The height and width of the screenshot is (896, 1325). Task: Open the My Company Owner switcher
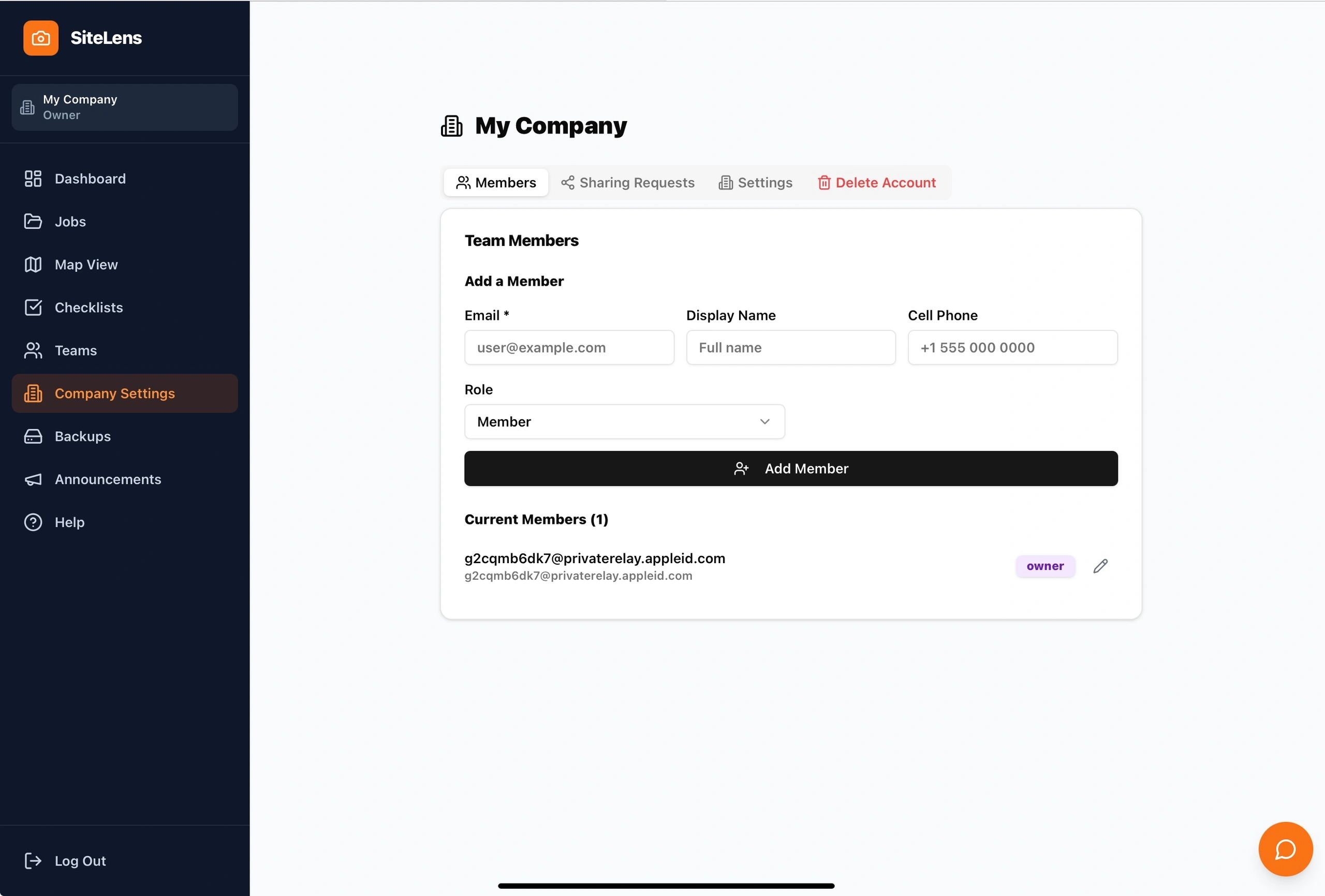124,107
